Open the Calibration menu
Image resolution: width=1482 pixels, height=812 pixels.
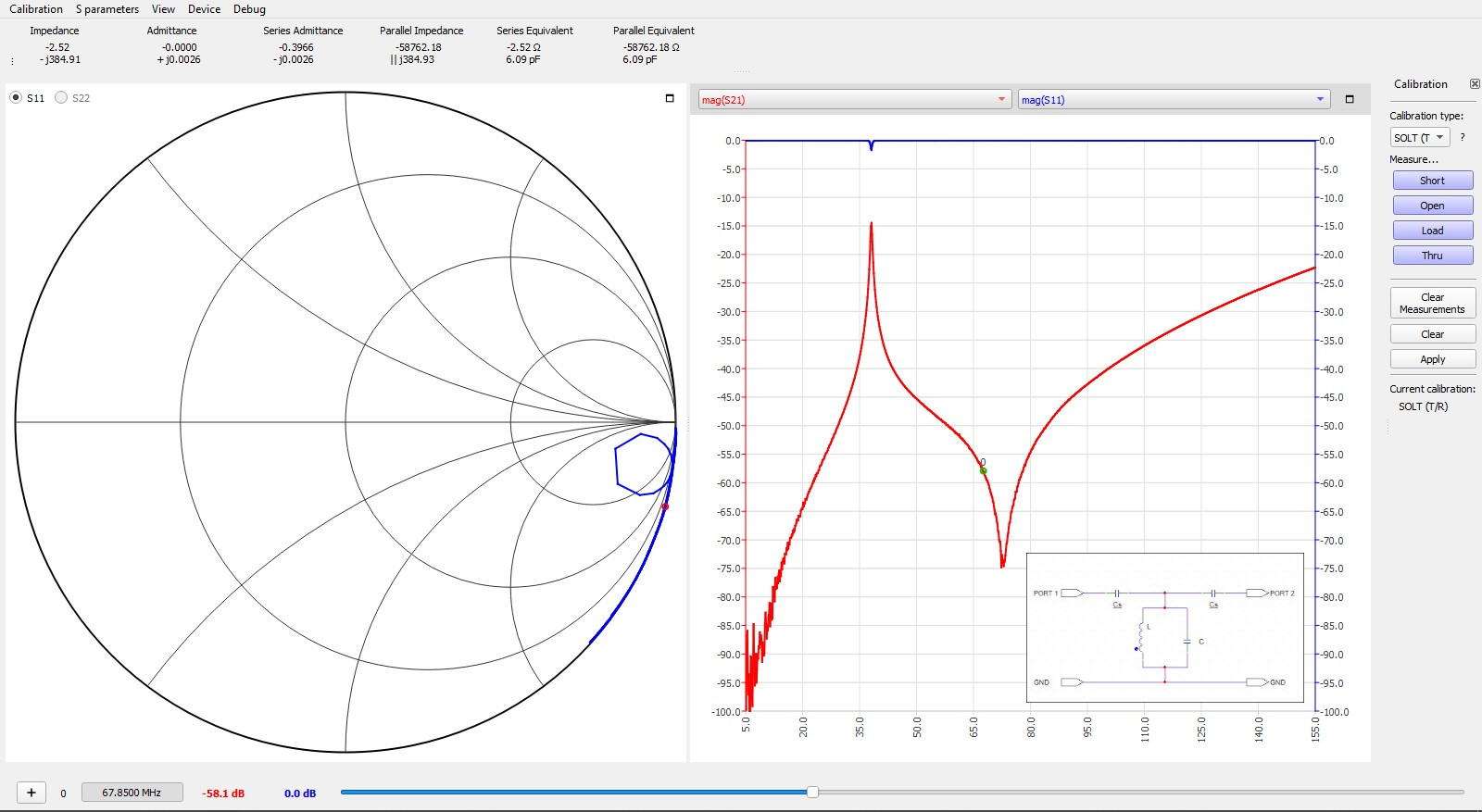click(x=36, y=9)
